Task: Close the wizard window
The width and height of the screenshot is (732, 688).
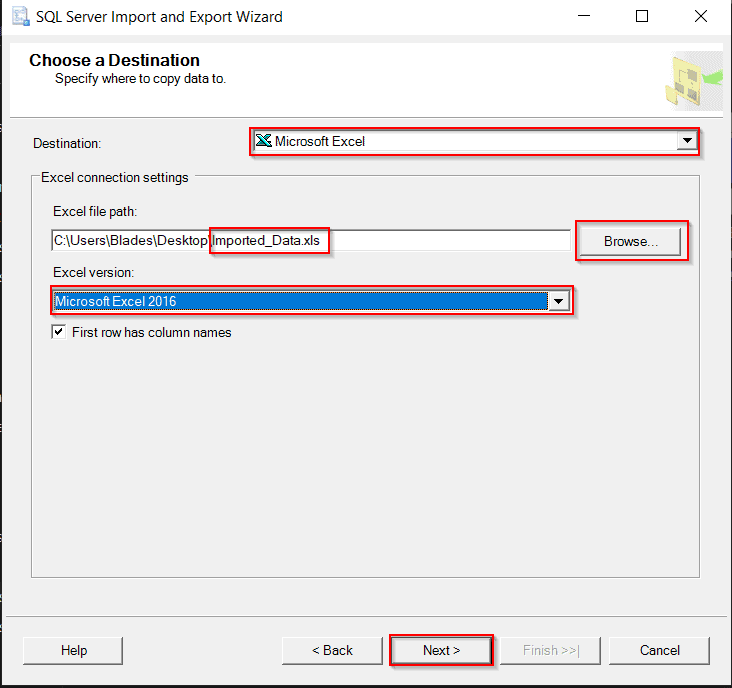Action: [701, 16]
